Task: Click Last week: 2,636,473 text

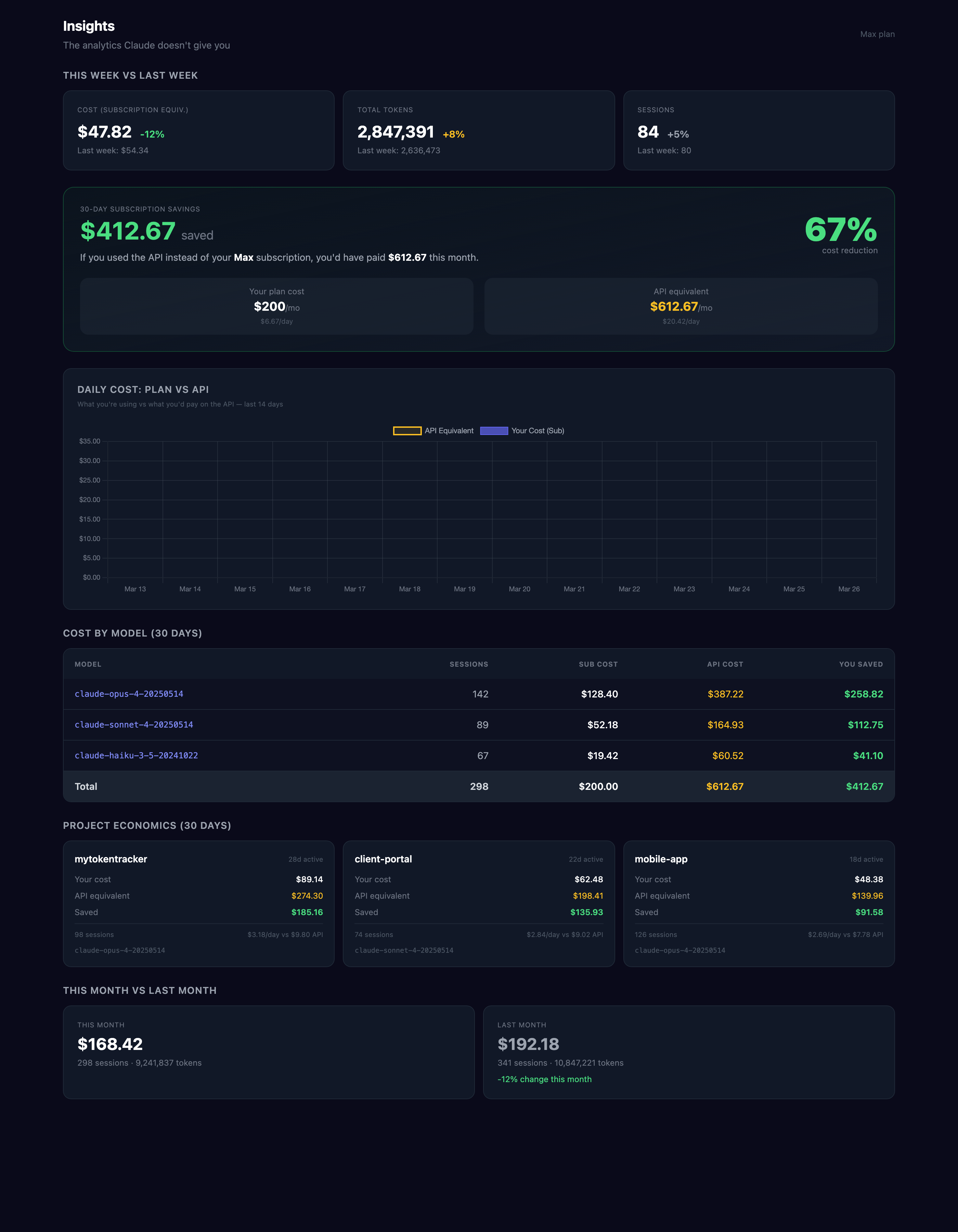Action: coord(399,151)
